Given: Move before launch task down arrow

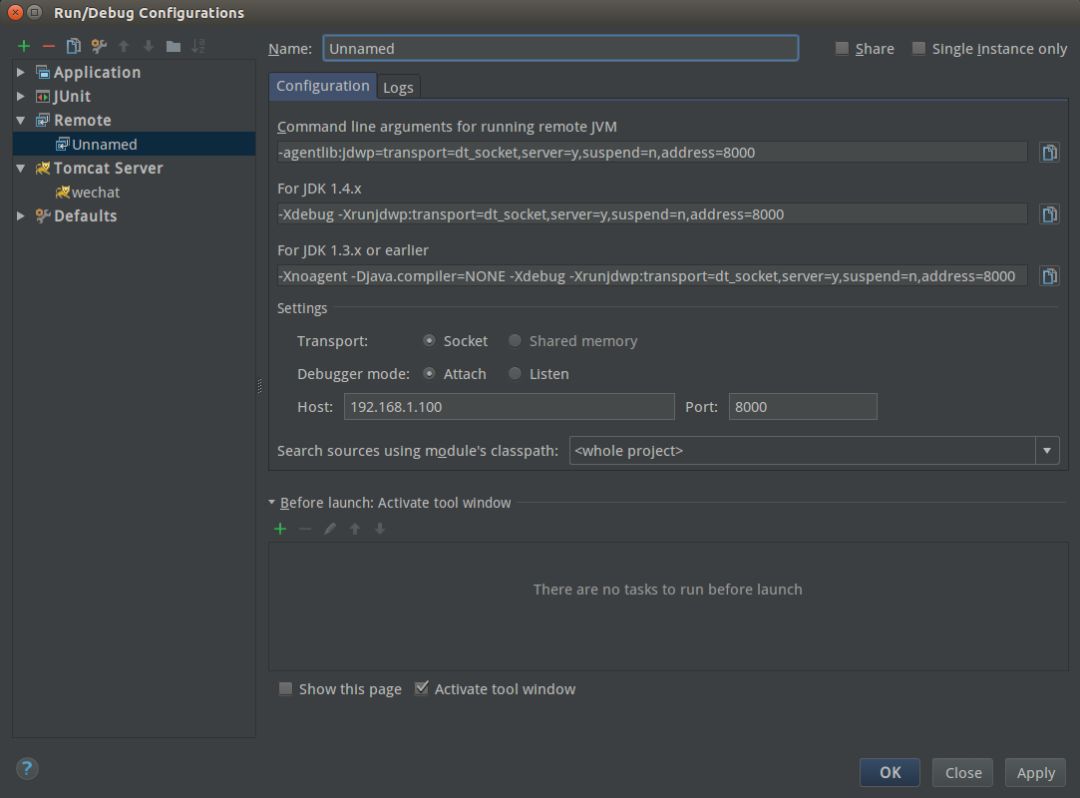Looking at the screenshot, I should [380, 529].
